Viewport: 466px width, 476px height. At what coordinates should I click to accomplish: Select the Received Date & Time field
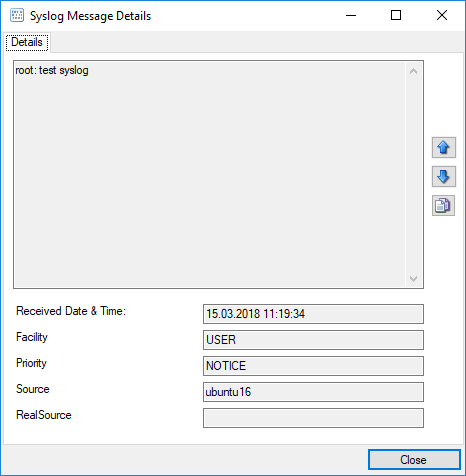(313, 314)
